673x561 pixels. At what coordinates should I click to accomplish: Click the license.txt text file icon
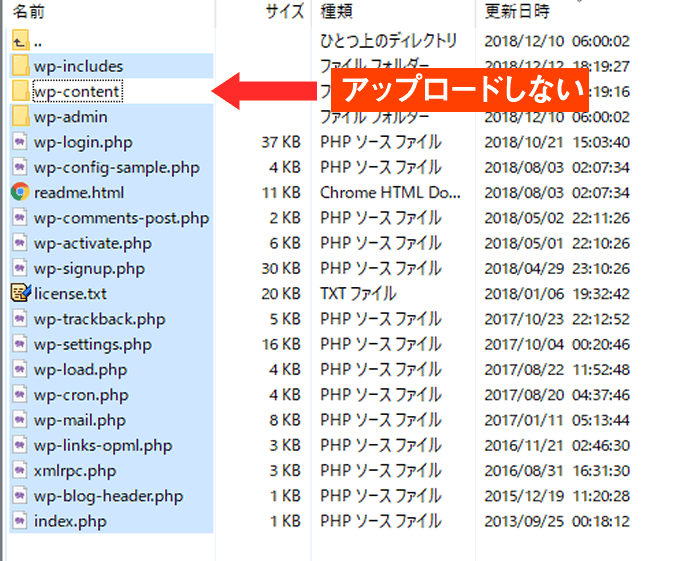(20, 294)
